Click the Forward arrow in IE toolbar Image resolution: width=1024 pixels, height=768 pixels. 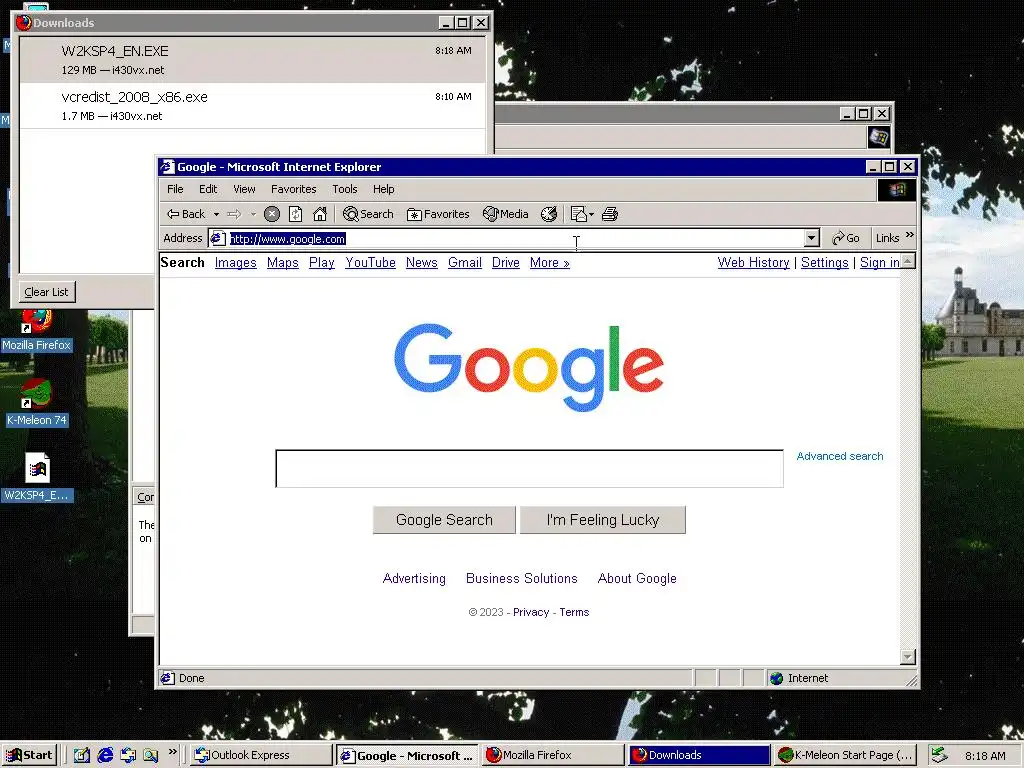(x=234, y=214)
